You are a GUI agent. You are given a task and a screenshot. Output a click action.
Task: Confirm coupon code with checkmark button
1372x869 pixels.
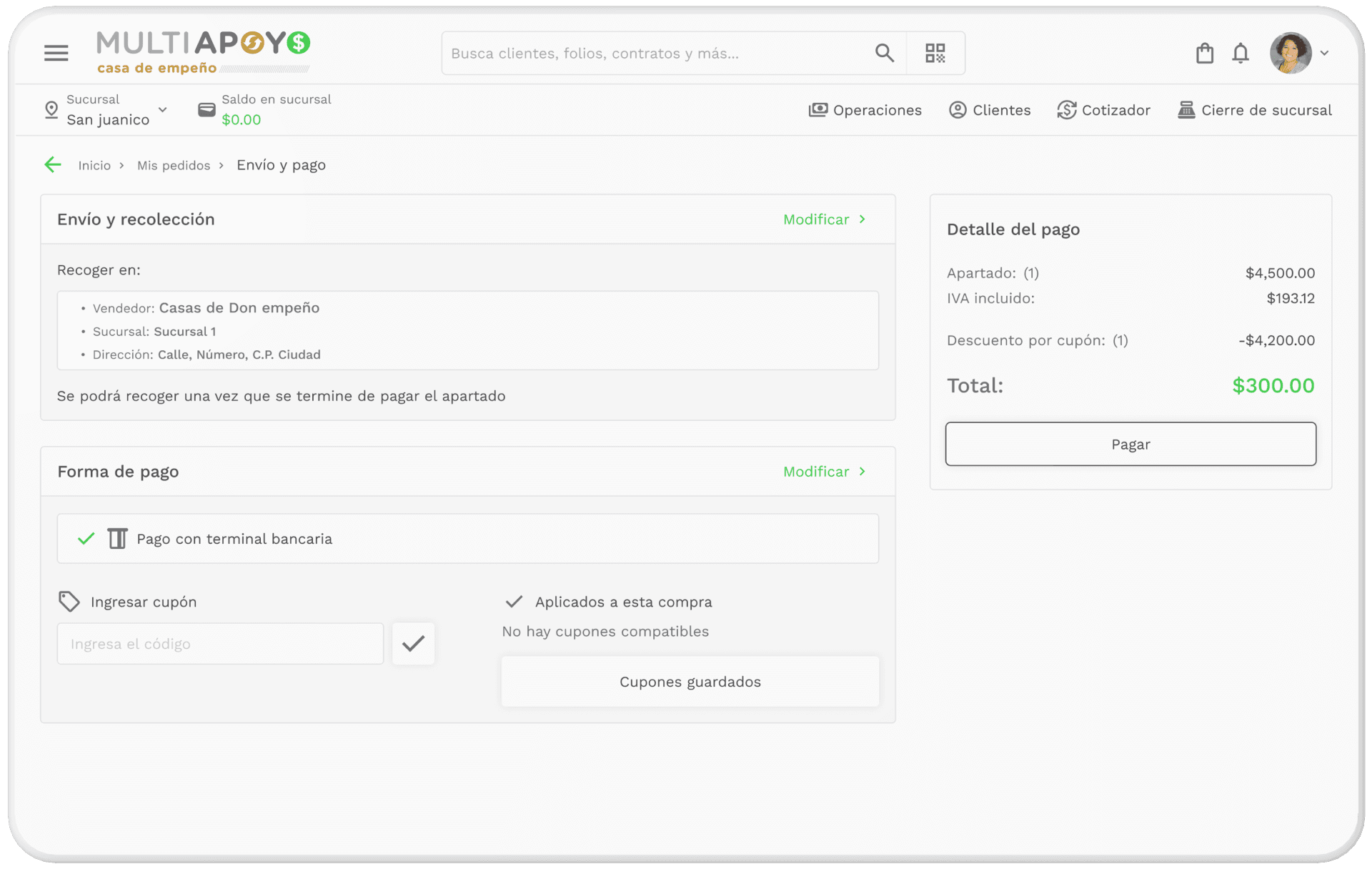pyautogui.click(x=413, y=644)
